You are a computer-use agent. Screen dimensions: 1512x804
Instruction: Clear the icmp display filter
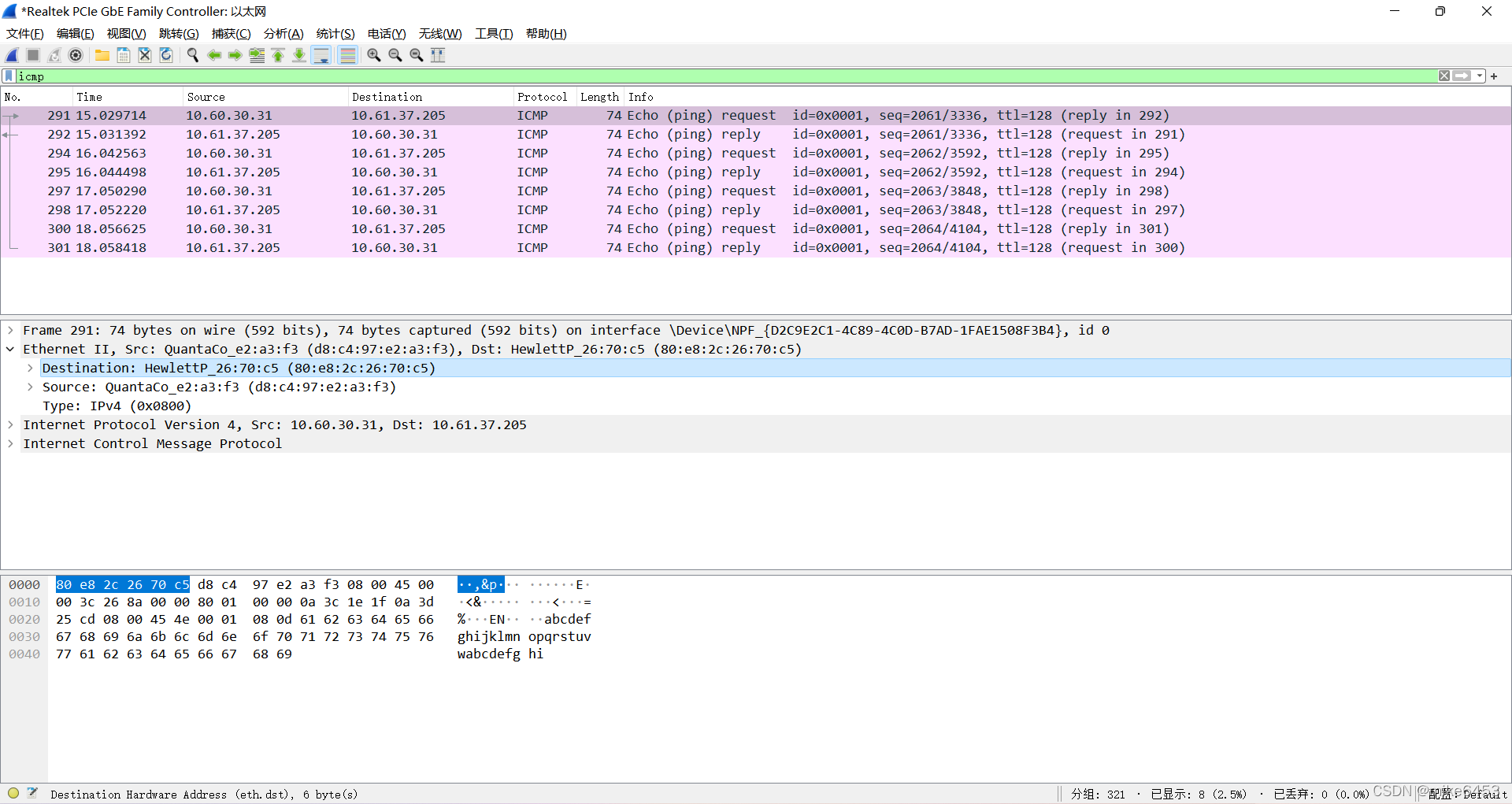[1444, 76]
